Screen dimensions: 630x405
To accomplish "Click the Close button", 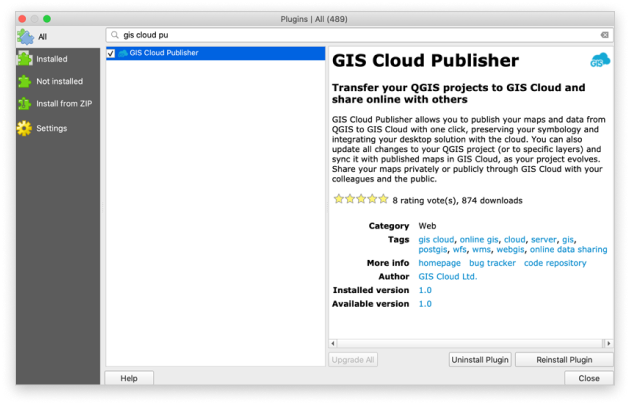I will 589,378.
